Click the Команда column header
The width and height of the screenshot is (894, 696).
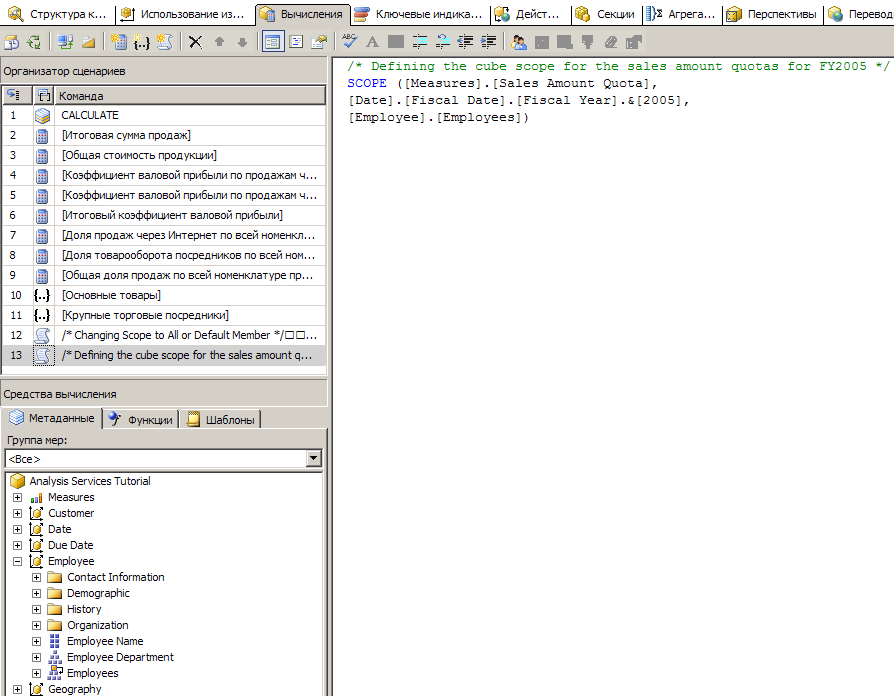click(x=189, y=95)
